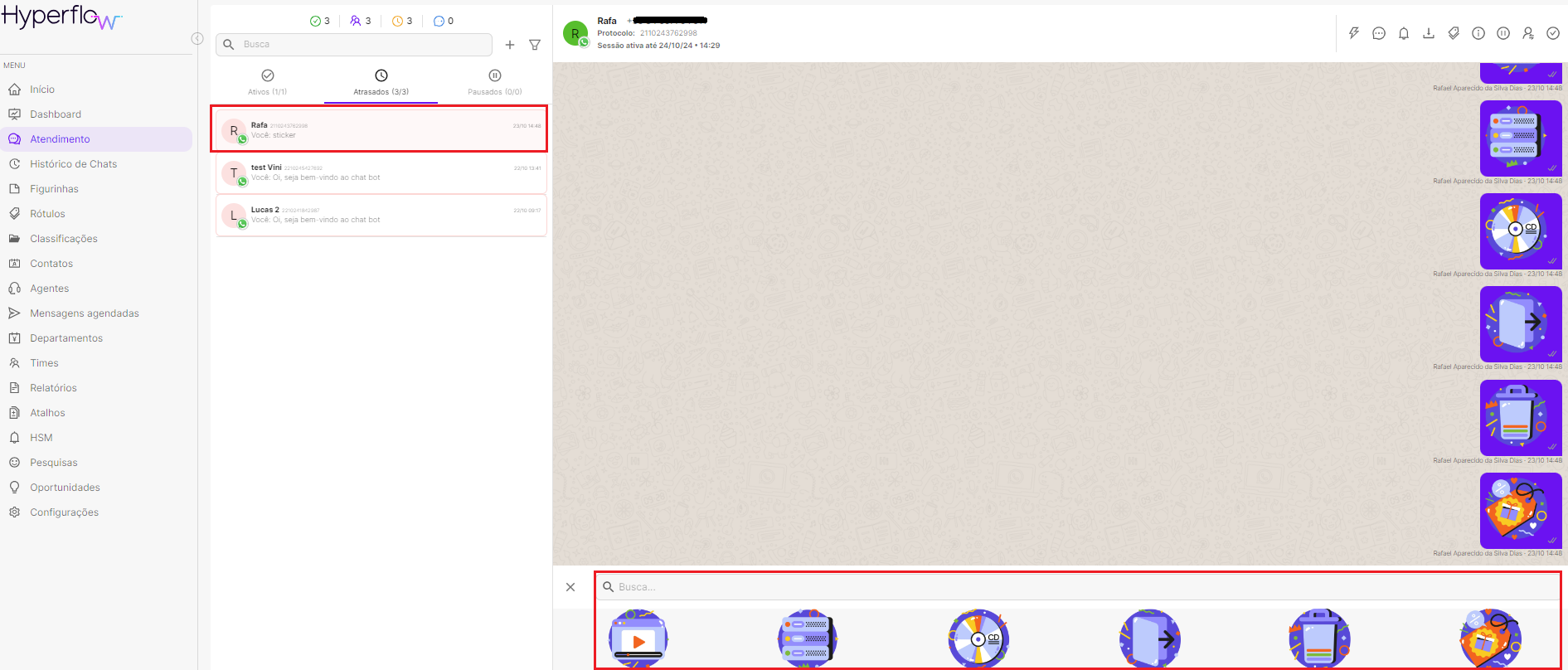This screenshot has width=1568, height=670.
Task: Click the plus icon to start new chat
Action: click(510, 45)
